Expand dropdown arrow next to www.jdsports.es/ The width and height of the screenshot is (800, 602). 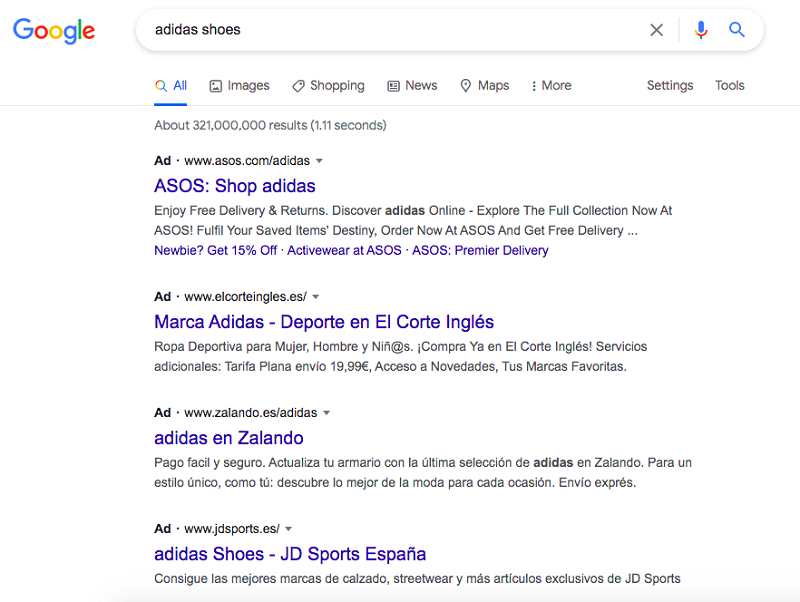[x=289, y=529]
